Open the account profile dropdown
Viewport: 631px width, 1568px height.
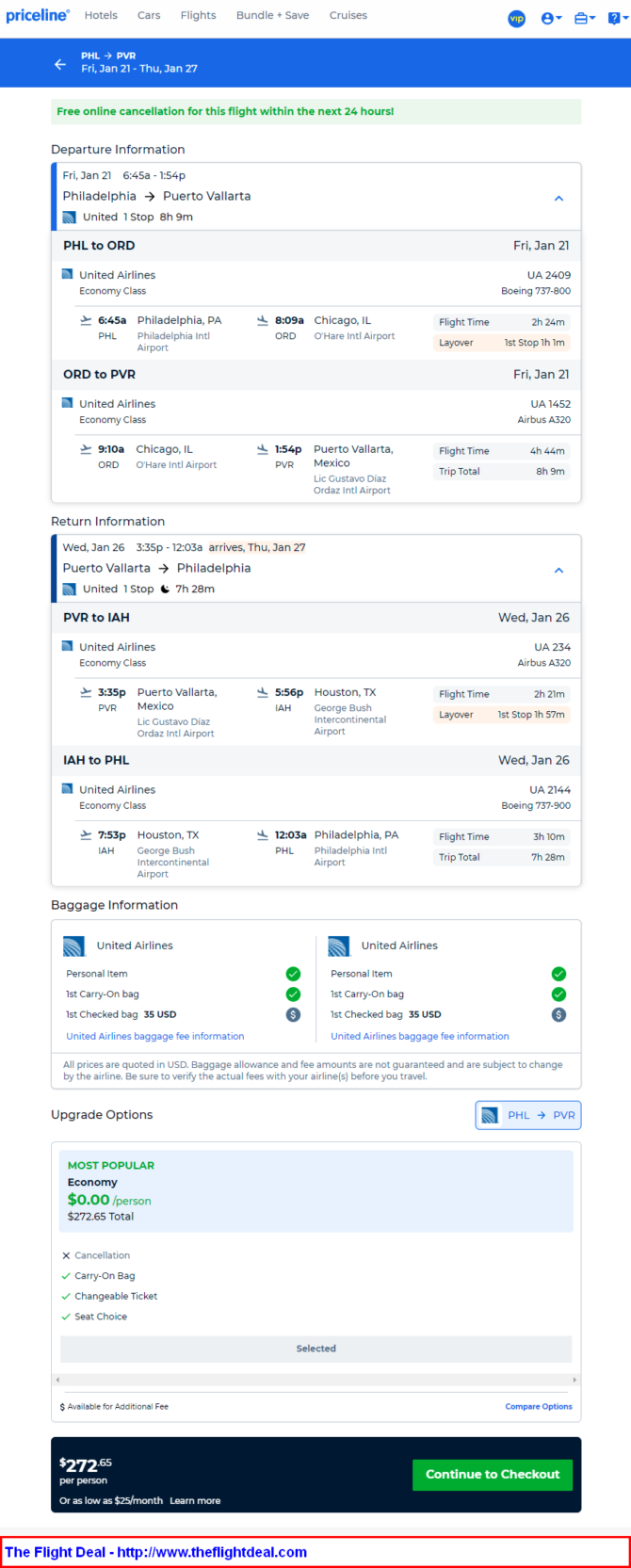551,18
